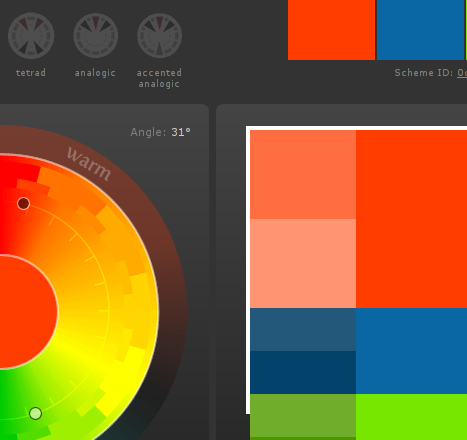Viewport: 467px width, 440px height.
Task: Select the medium coral swatch in preview
Action: [x=303, y=175]
